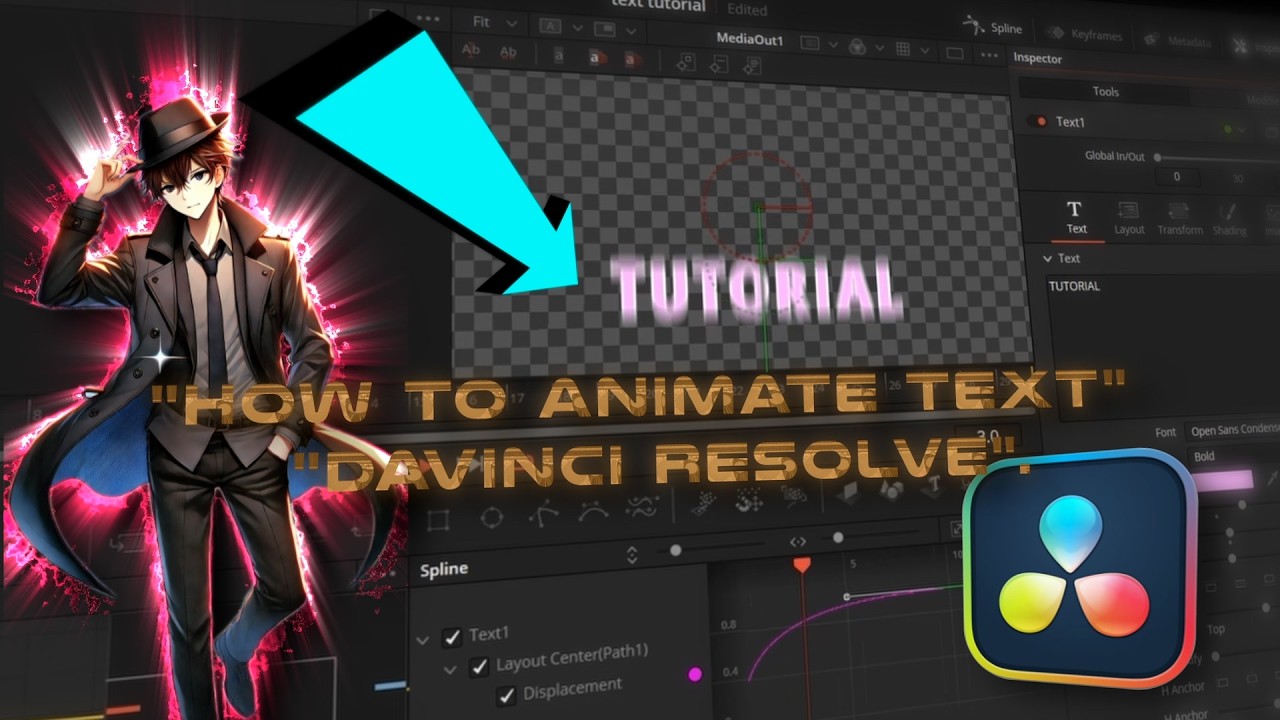Select the B-Spline mask tool

[x=593, y=511]
